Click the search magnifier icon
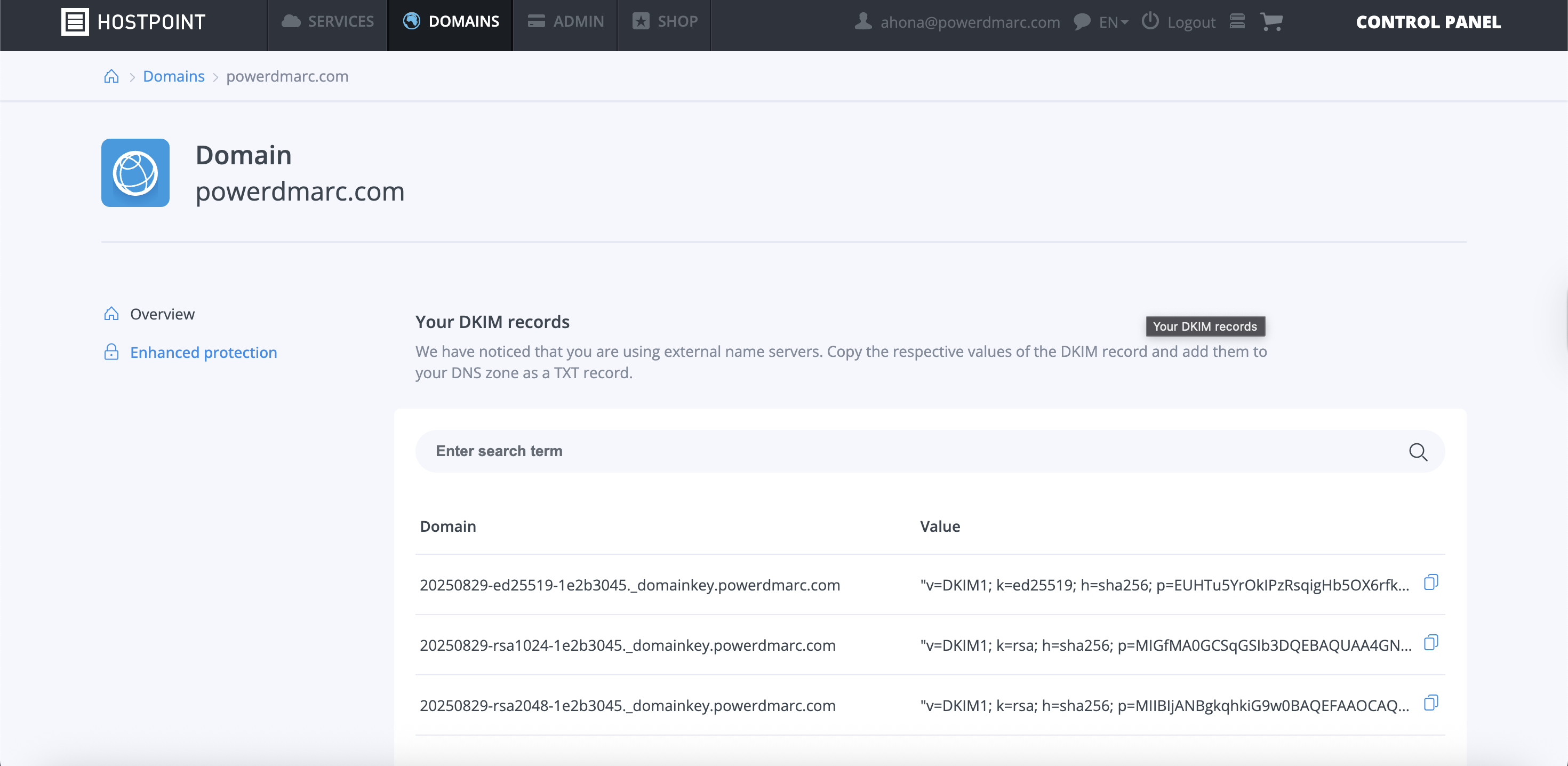The image size is (1568, 766). coord(1418,452)
